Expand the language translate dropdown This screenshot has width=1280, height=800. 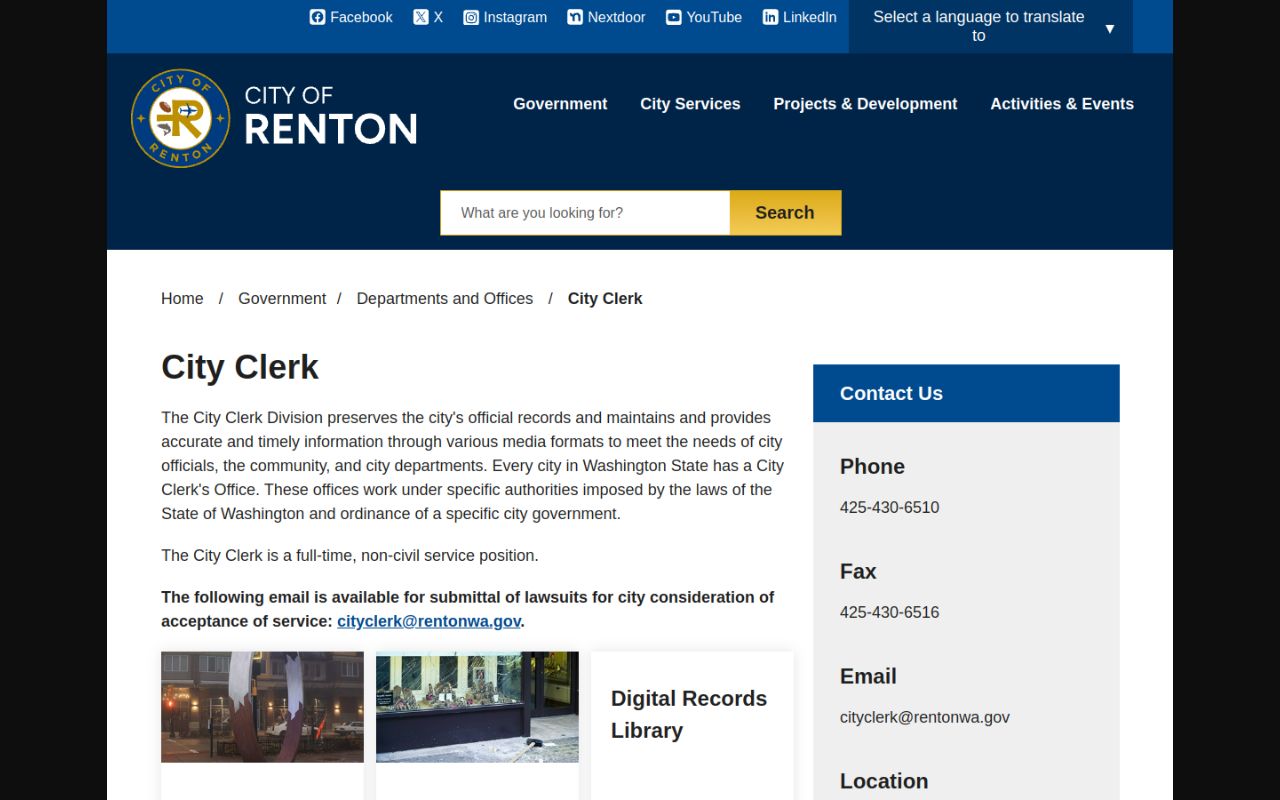(990, 26)
